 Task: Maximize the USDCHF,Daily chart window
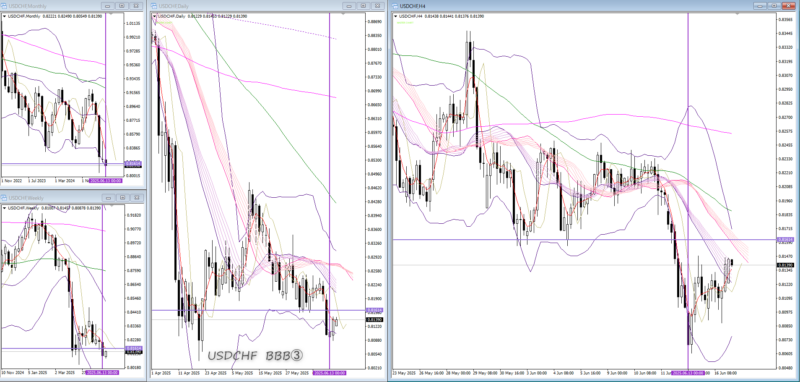point(363,6)
